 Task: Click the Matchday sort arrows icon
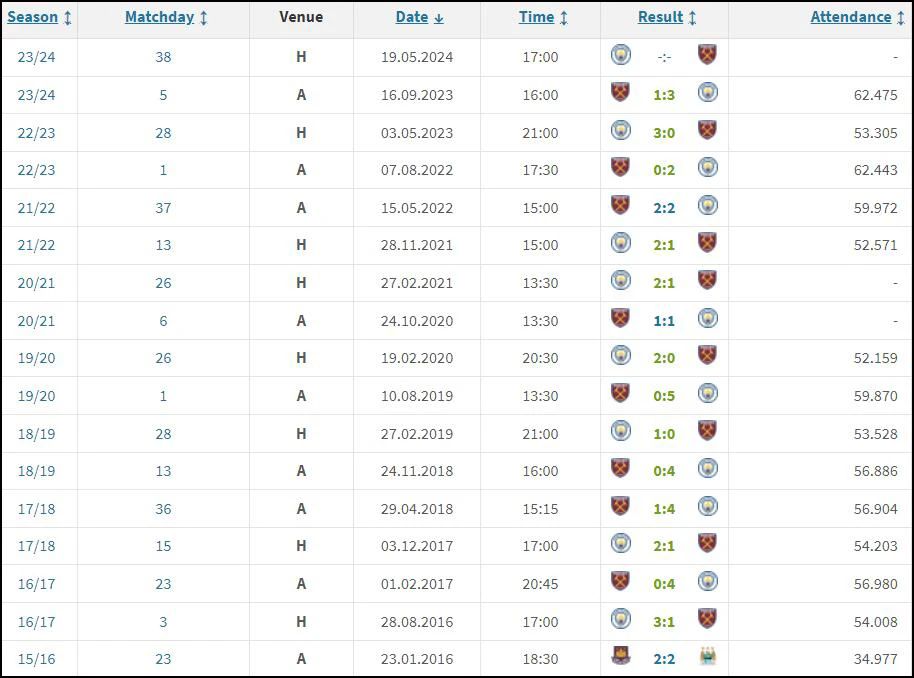click(x=203, y=18)
